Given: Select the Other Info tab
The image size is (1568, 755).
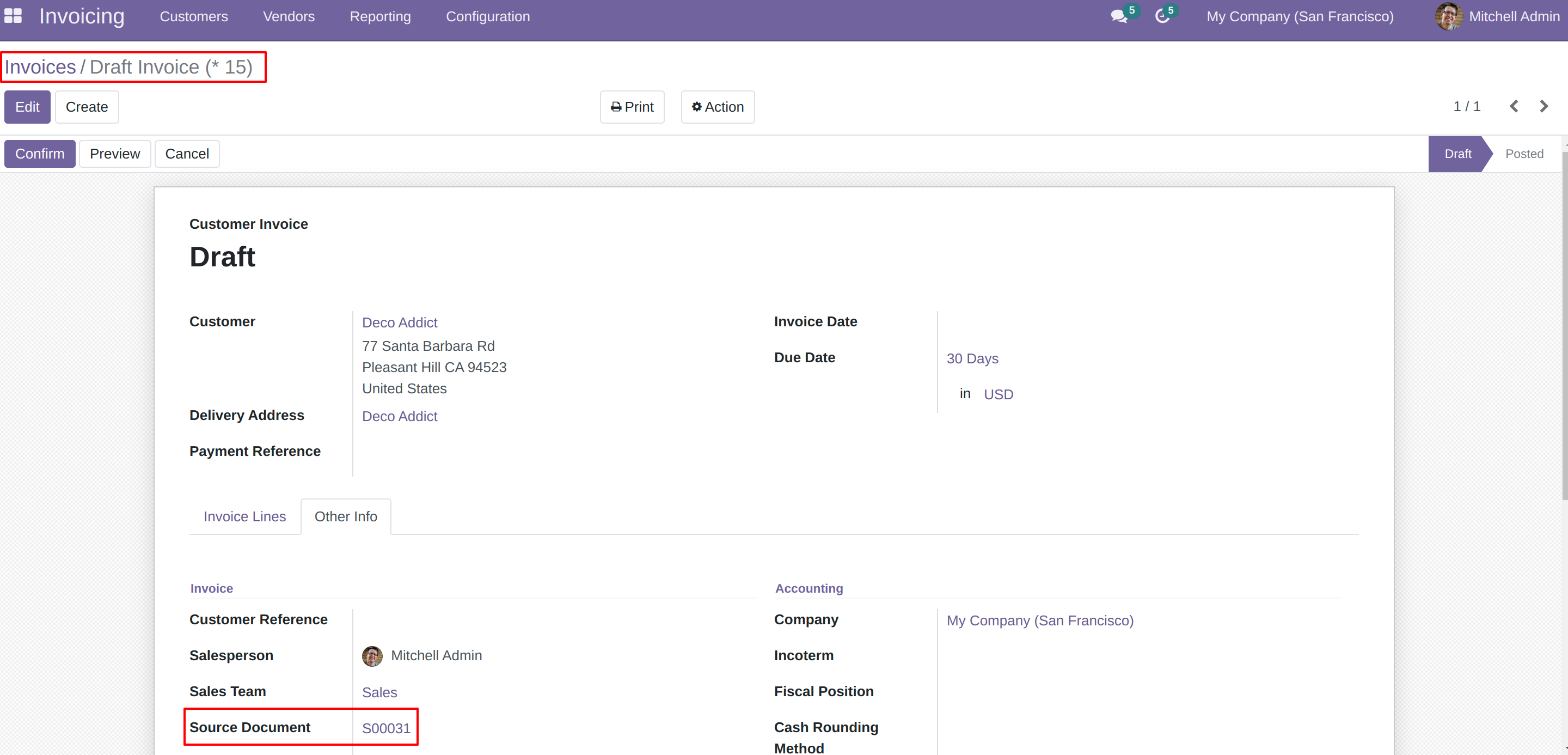Looking at the screenshot, I should pos(346,516).
